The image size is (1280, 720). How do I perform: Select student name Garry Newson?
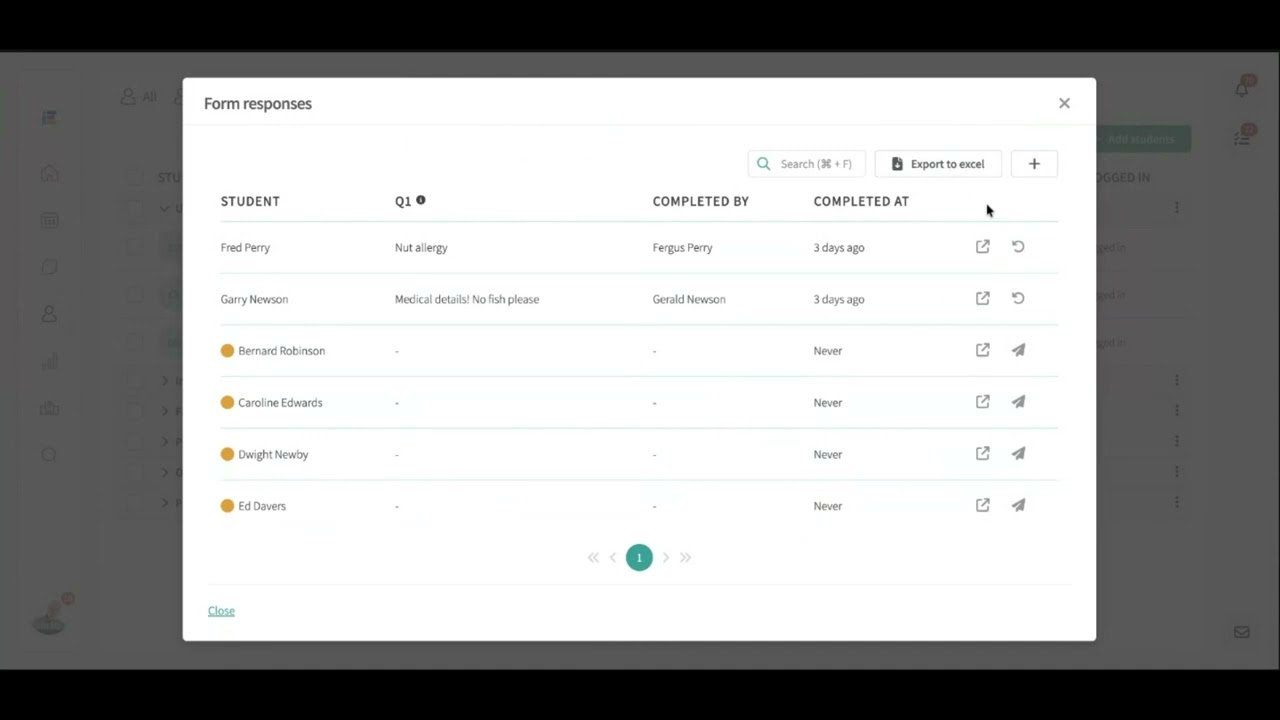(254, 299)
